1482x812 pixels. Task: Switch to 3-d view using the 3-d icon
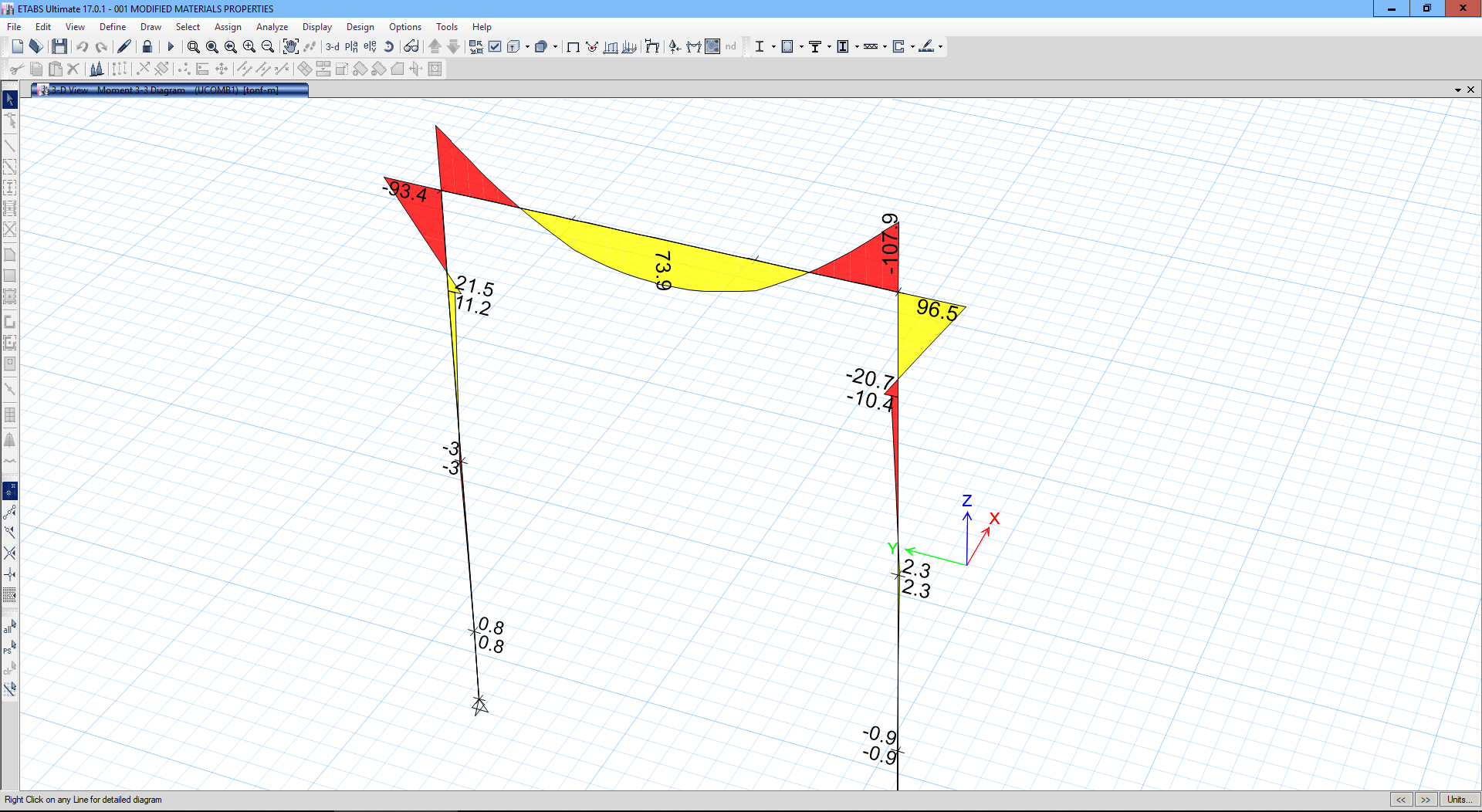333,46
